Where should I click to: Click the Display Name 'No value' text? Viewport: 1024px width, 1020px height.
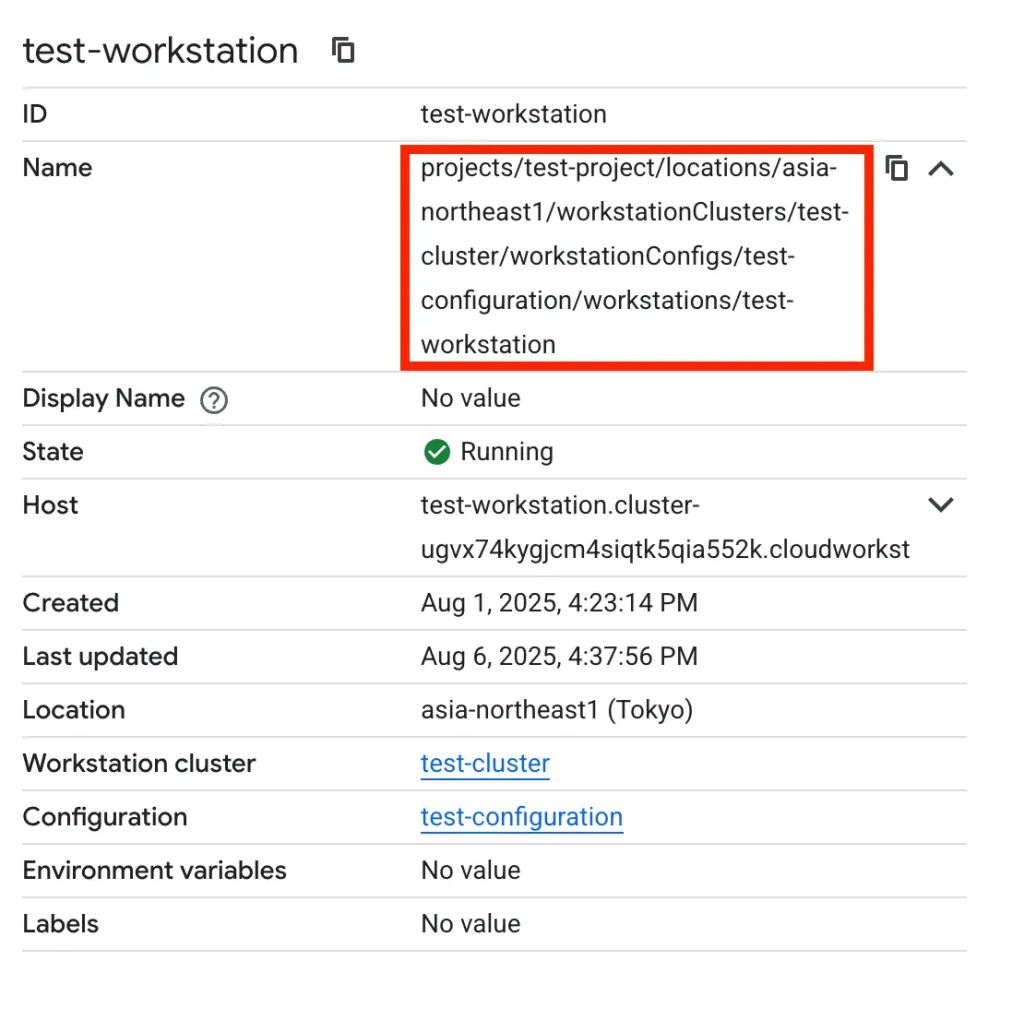point(470,398)
